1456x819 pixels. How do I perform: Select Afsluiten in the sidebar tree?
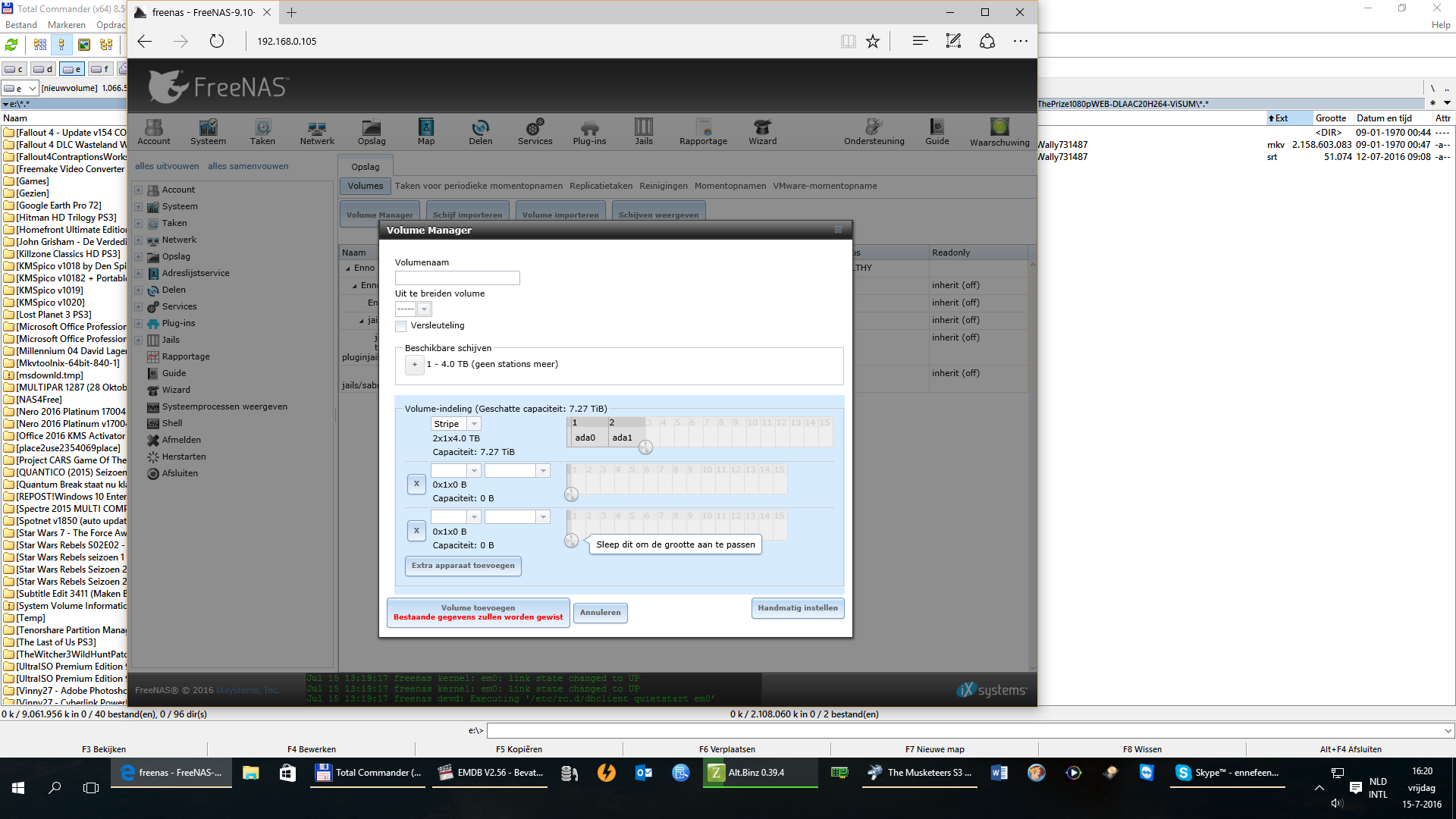coord(180,474)
